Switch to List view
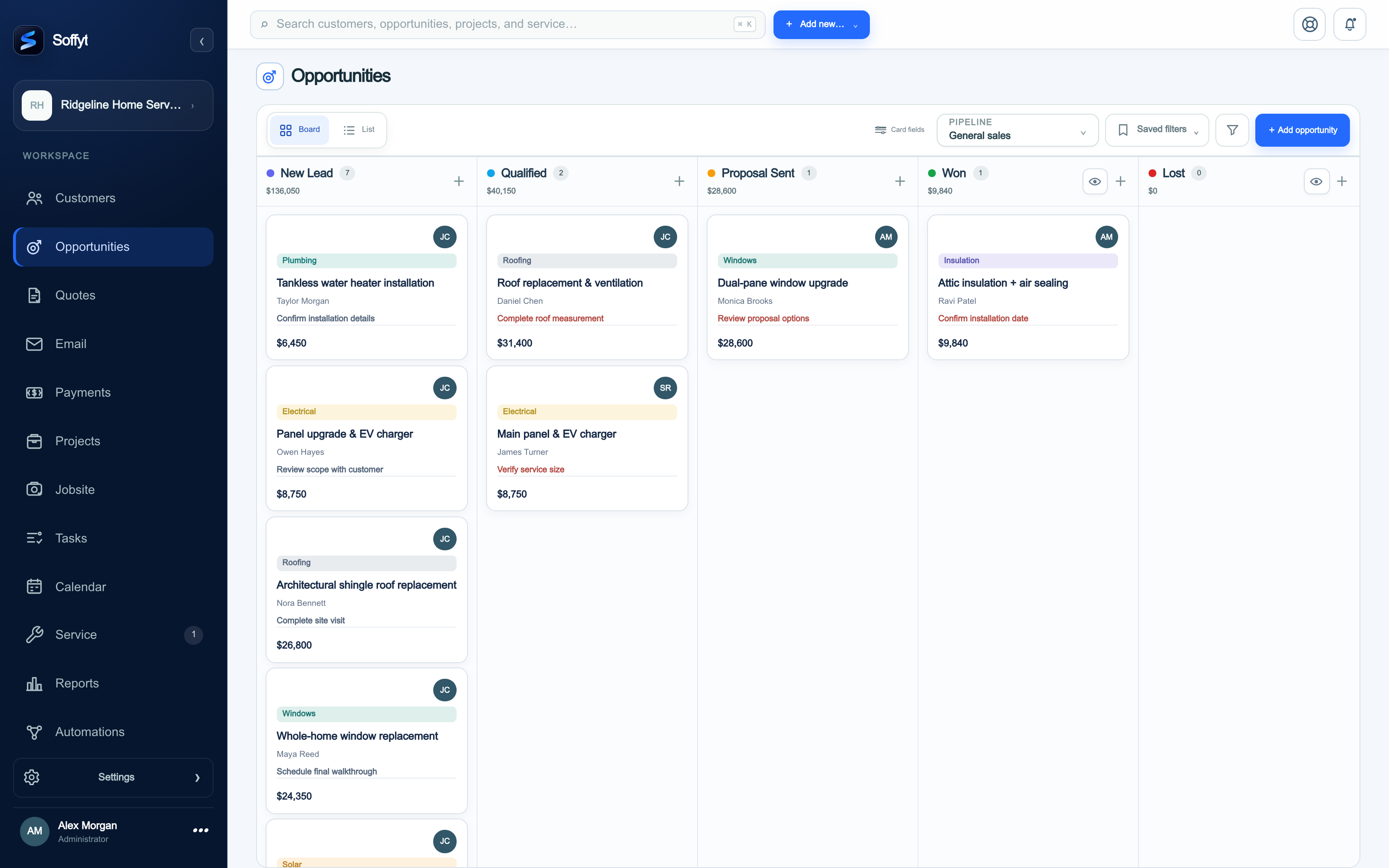 click(x=359, y=130)
